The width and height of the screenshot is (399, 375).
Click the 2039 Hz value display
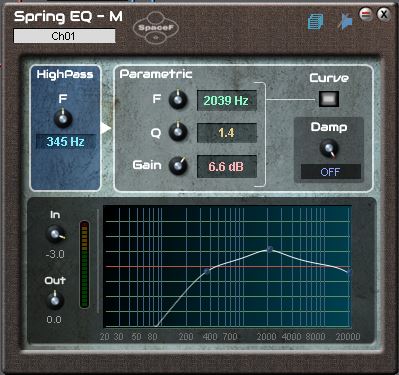click(x=227, y=100)
